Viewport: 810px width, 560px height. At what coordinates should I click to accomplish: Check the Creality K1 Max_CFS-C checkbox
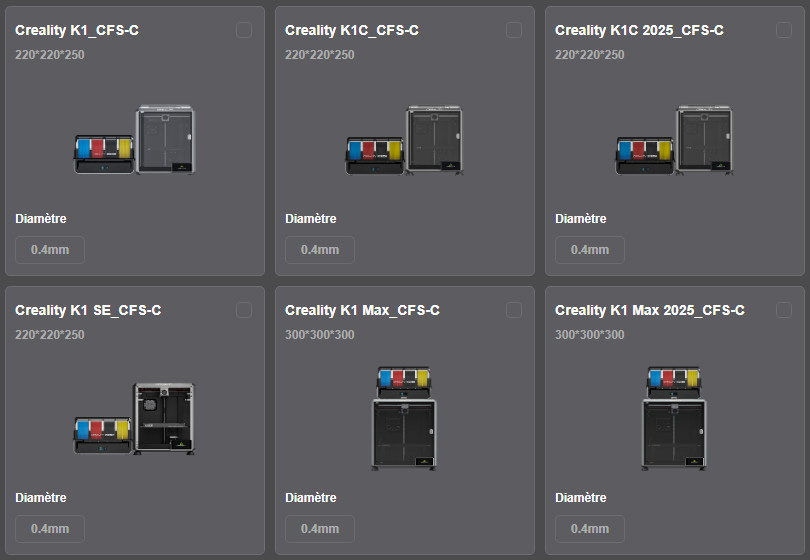point(514,310)
